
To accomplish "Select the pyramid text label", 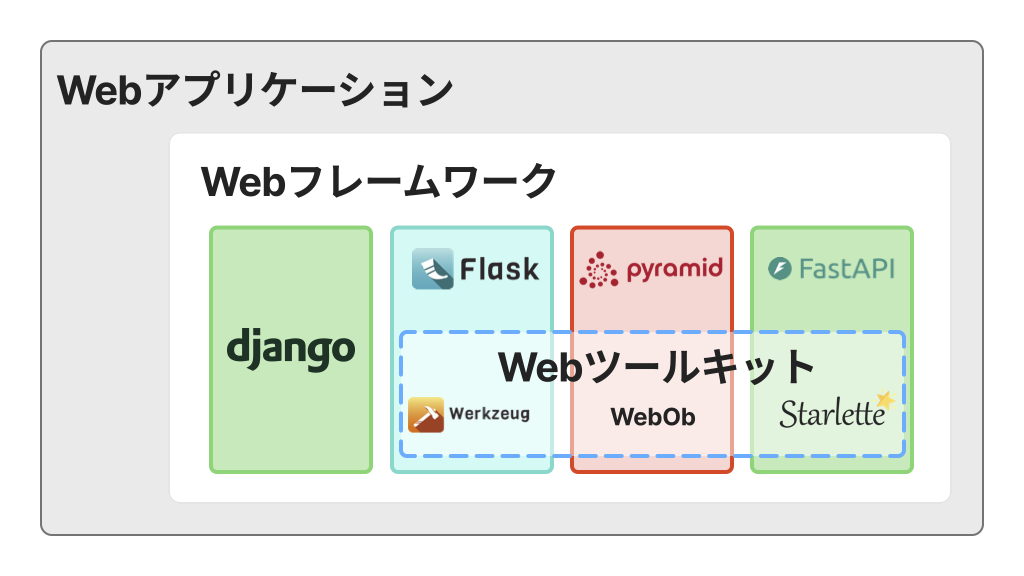I will pos(674,270).
